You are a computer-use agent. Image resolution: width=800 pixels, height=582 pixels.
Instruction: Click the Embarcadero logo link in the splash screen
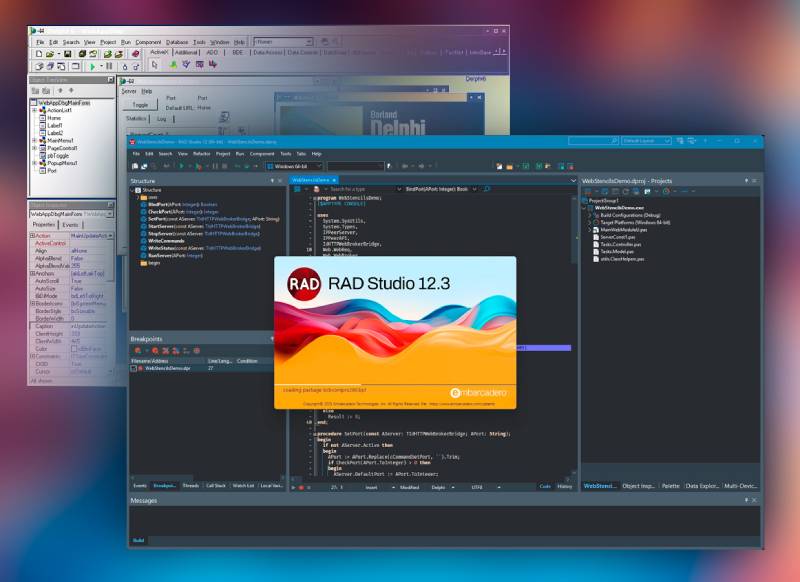pyautogui.click(x=479, y=392)
